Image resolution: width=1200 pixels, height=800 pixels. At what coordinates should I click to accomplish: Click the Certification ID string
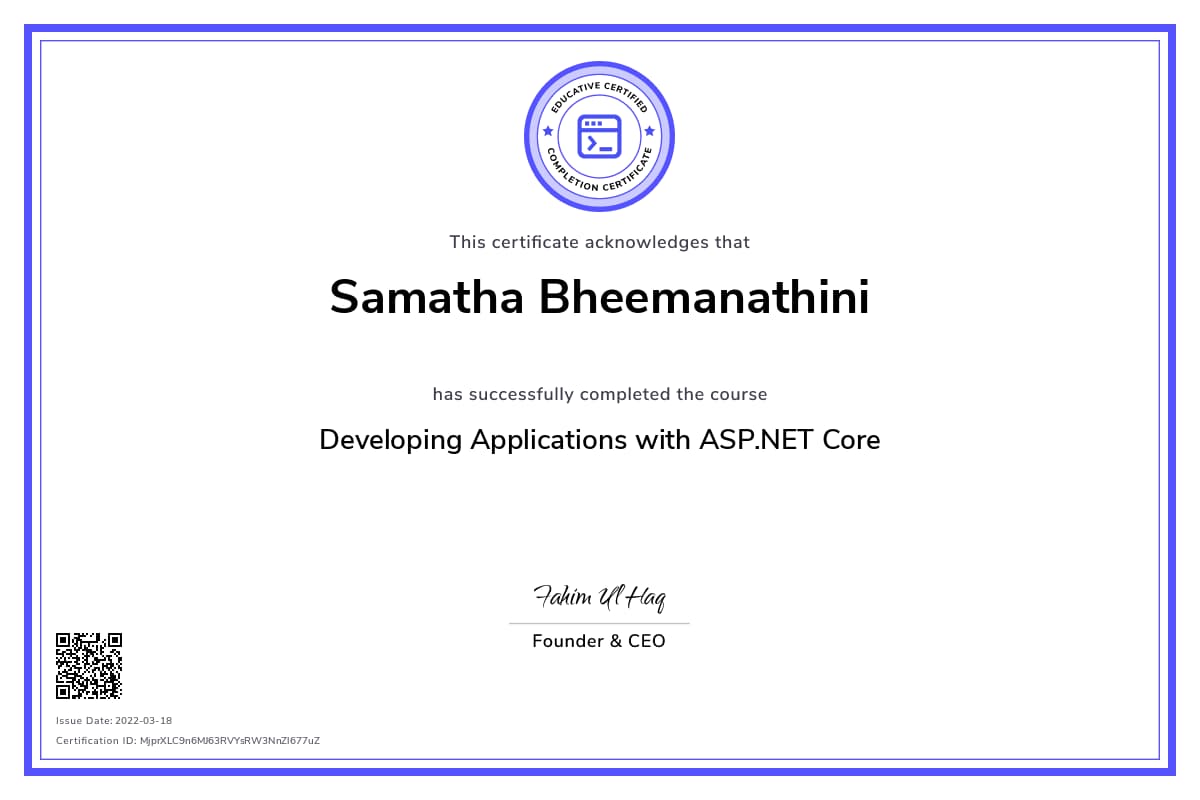pos(187,741)
